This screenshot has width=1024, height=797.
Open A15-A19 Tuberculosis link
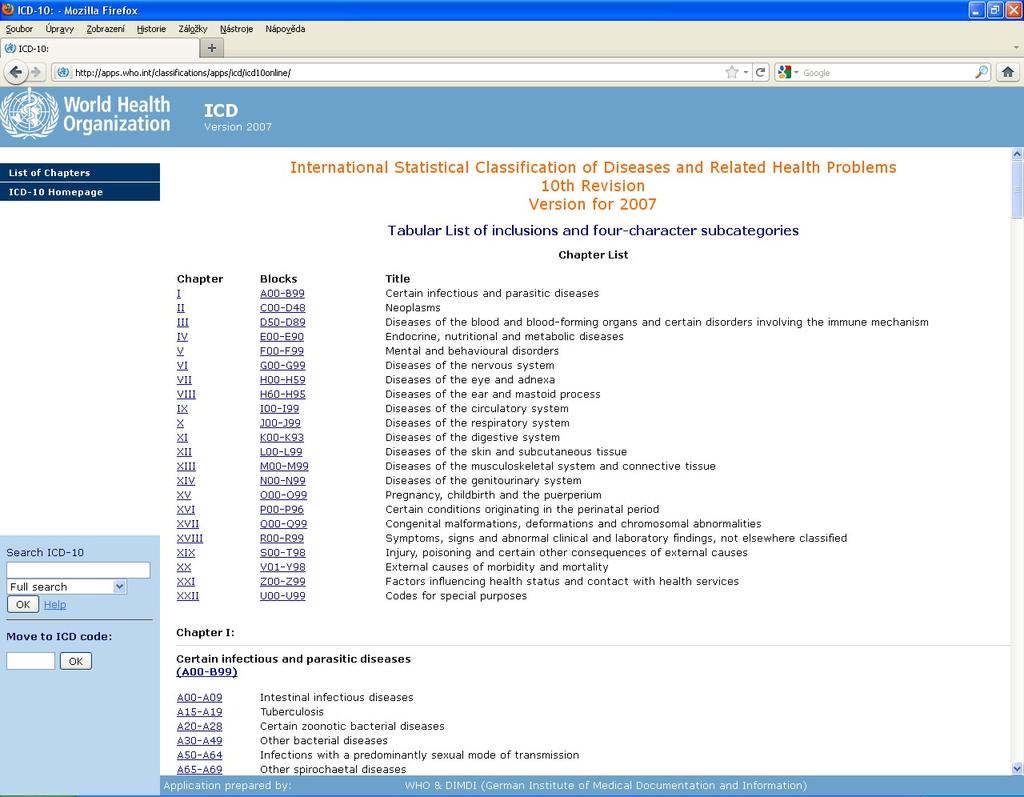click(x=200, y=712)
